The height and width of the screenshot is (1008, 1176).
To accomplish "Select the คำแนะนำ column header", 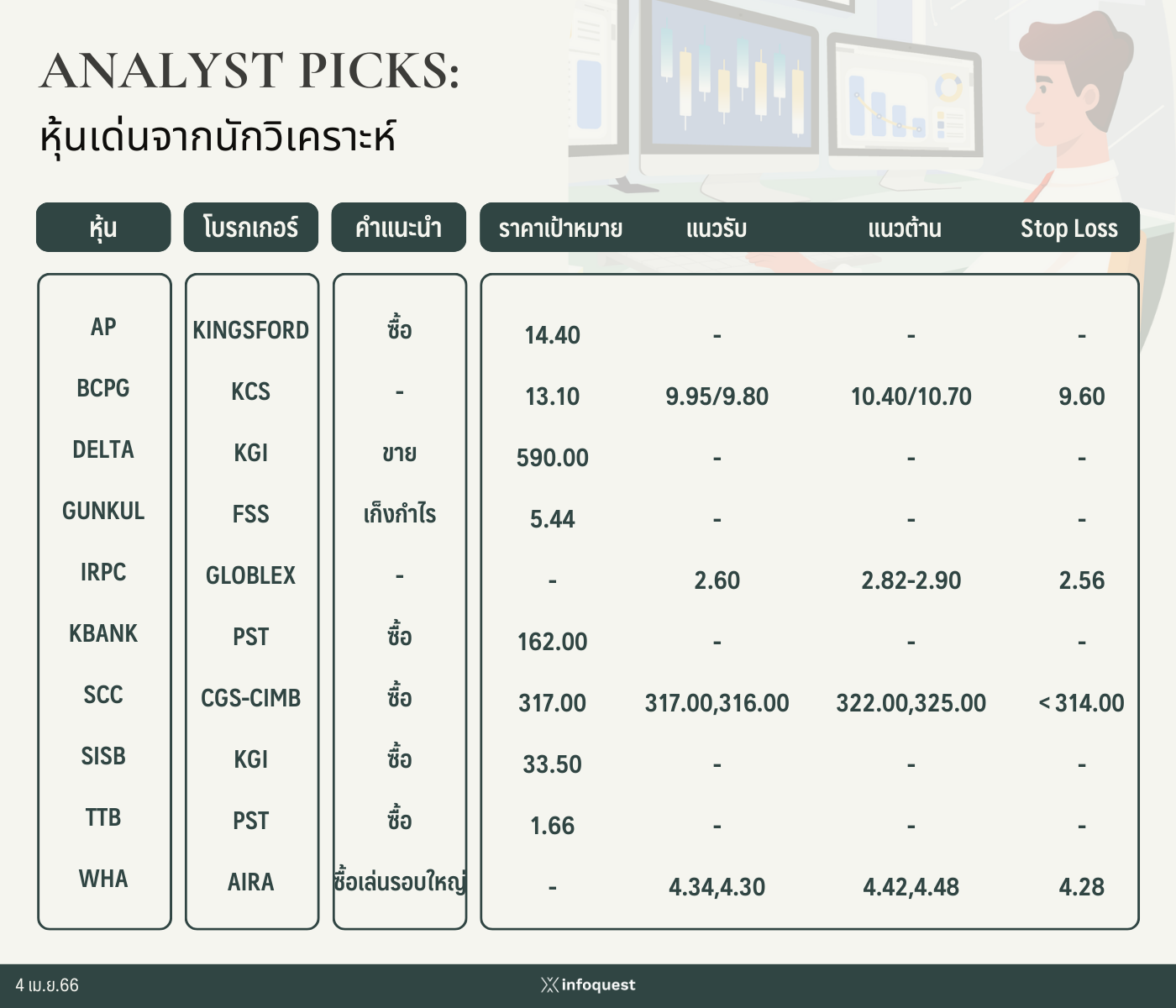I will 399,227.
